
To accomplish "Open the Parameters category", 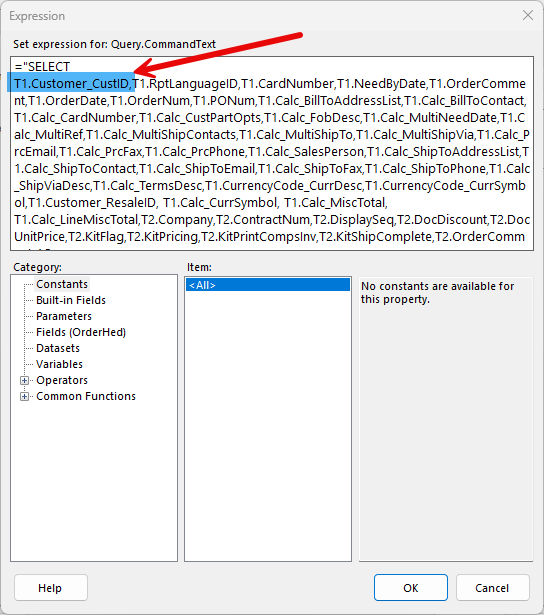I will (64, 316).
